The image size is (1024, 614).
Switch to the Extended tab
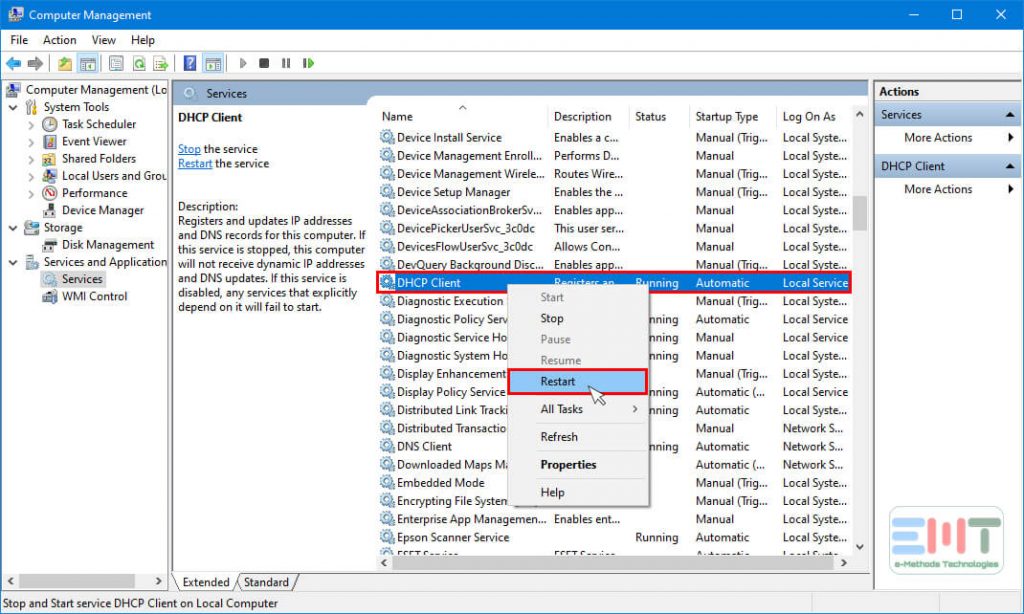coord(206,582)
